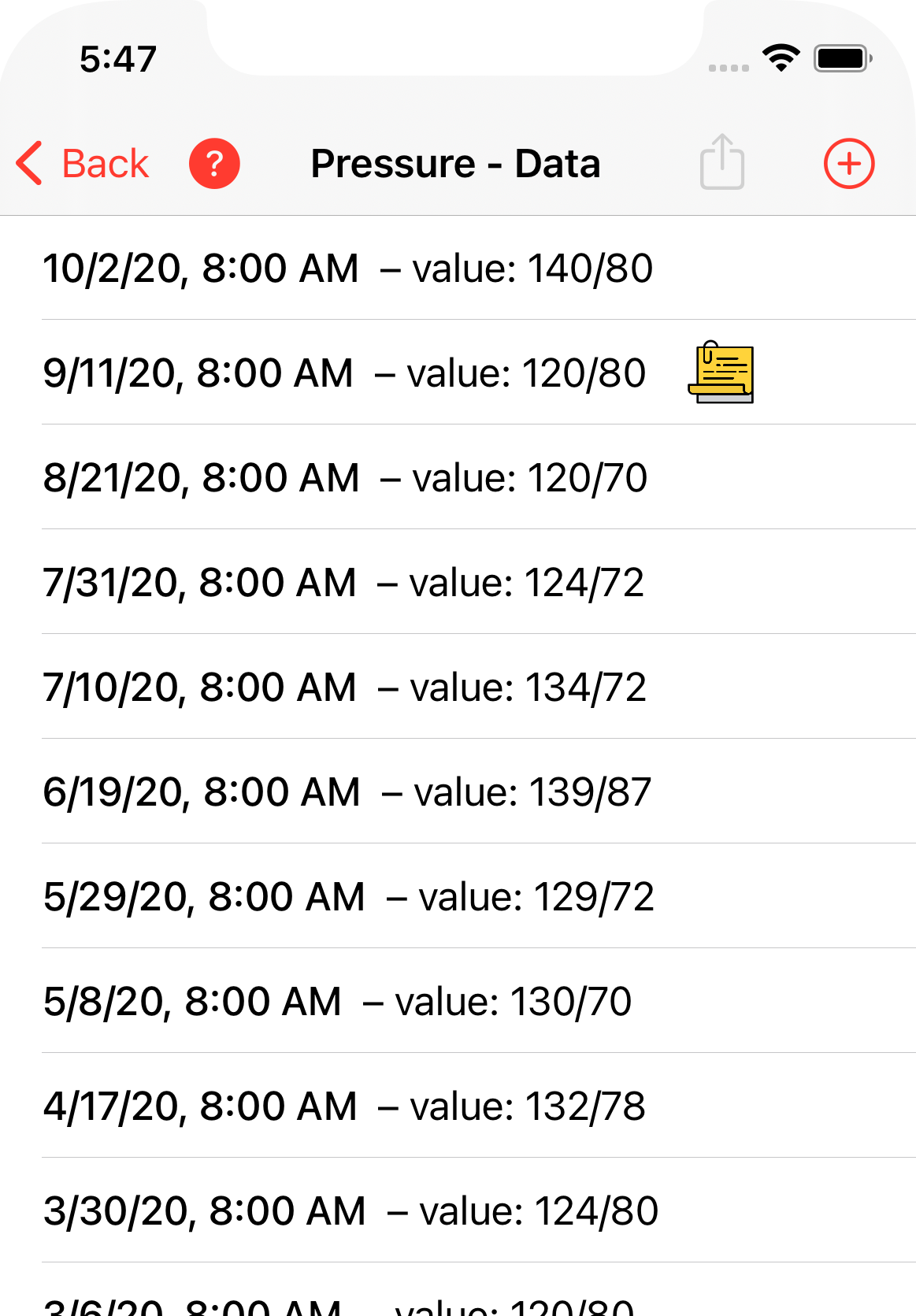Tap the back chevron arrow

(x=30, y=164)
